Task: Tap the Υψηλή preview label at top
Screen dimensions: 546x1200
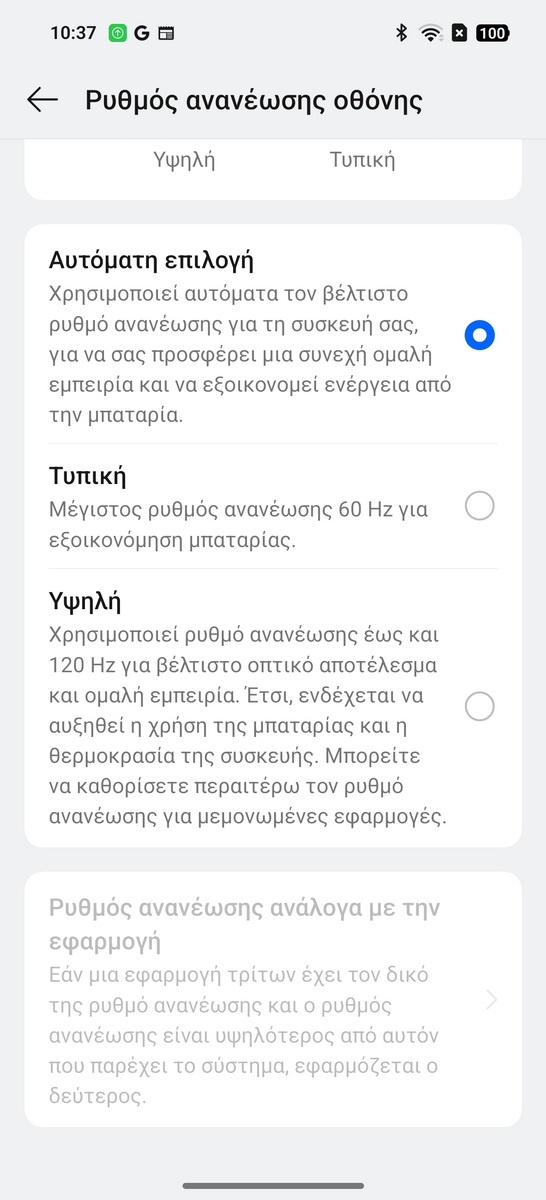Action: 185,160
